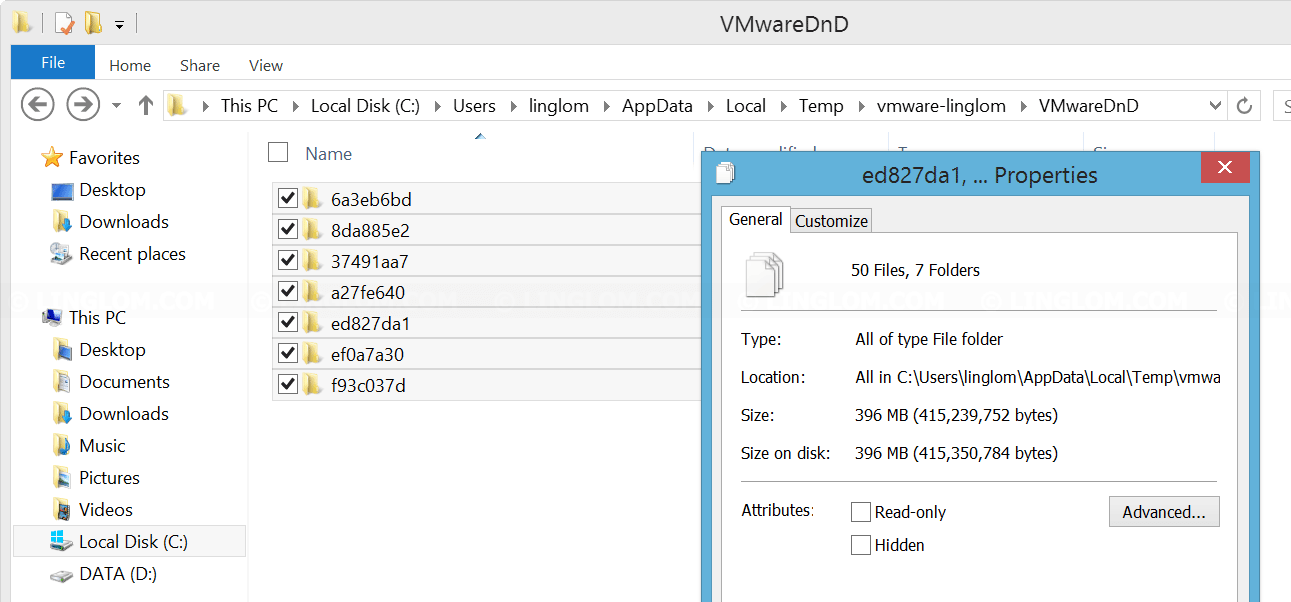Screen dimensions: 1291x602
Task: Open the Customize Quick Access Toolbar dropdown
Action: coord(119,23)
